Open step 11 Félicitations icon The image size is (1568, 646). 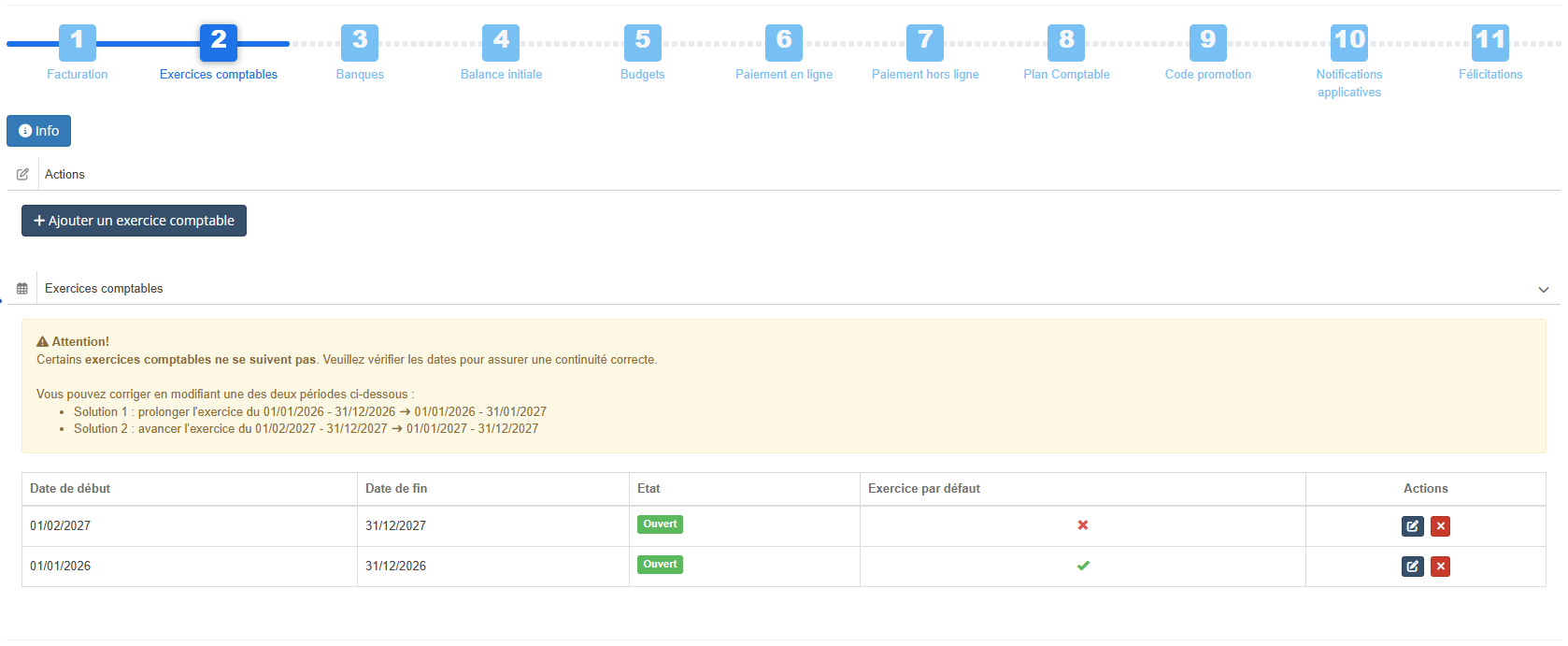[x=1490, y=42]
